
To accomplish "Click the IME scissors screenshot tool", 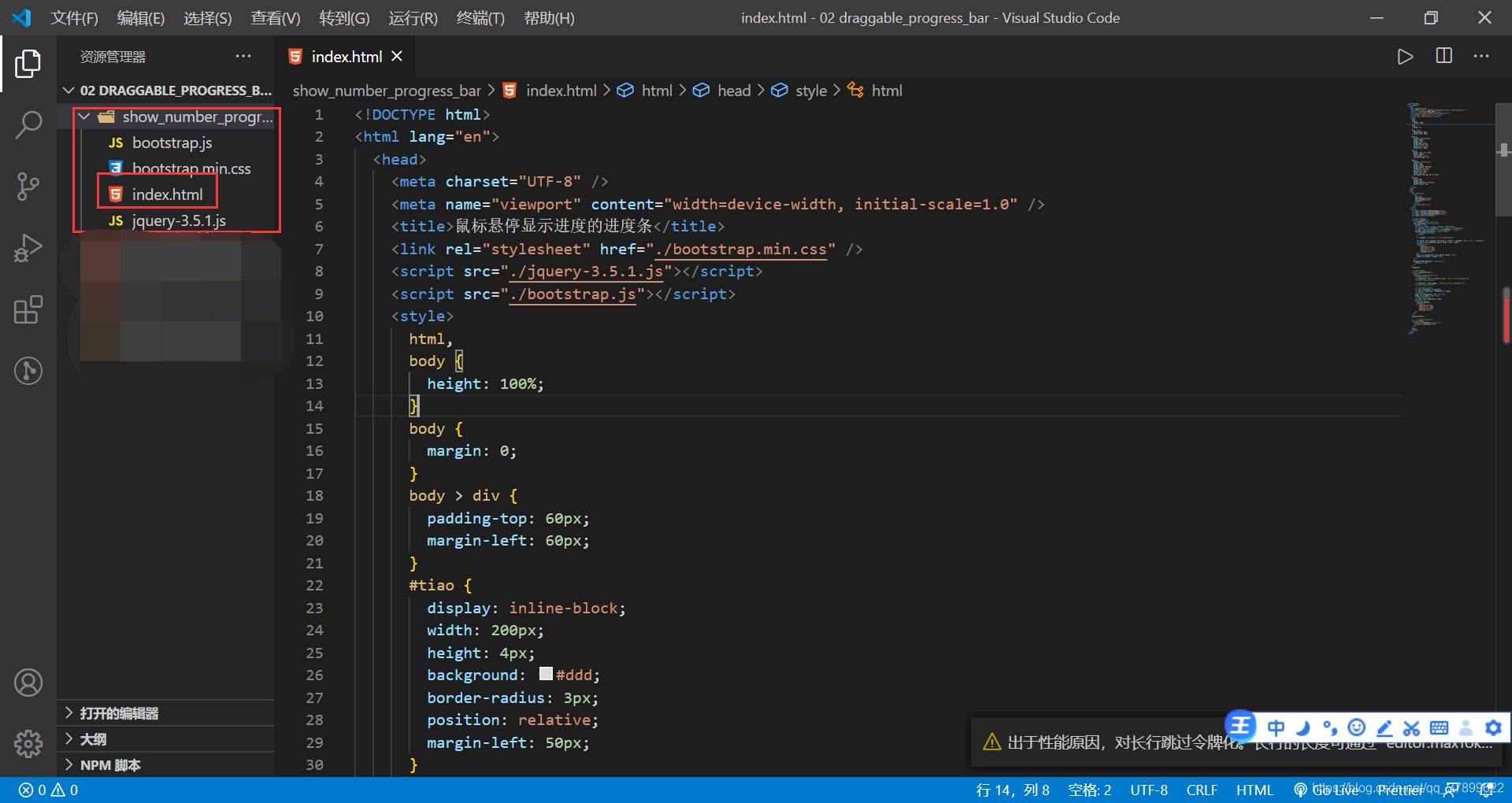I will pos(1411,727).
